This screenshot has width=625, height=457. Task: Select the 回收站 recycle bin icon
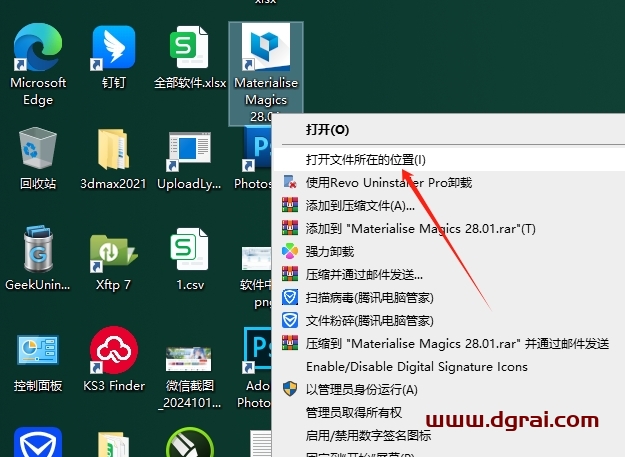[38, 148]
